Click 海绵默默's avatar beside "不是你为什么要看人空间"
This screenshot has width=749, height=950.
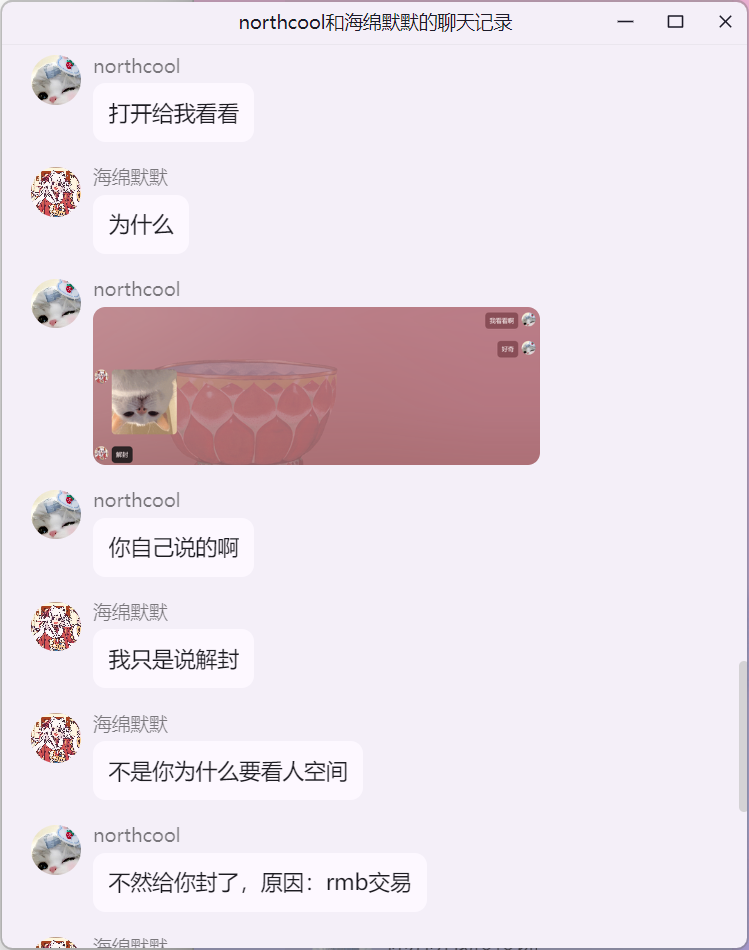(56, 738)
